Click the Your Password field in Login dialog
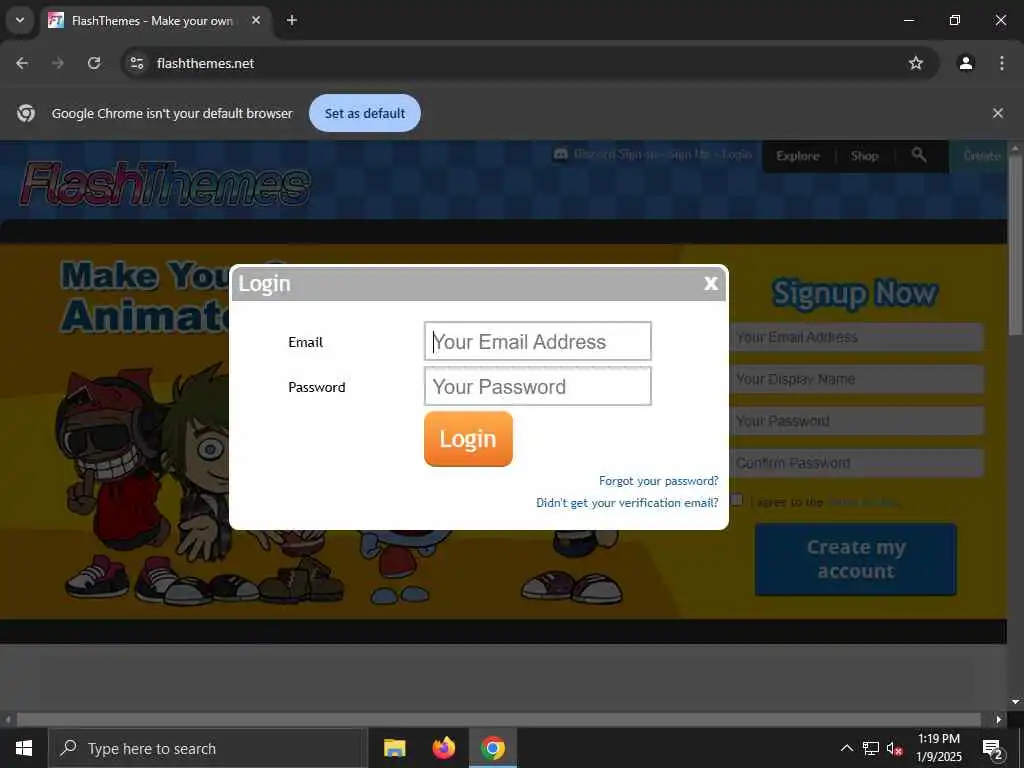Viewport: 1024px width, 768px height. click(537, 386)
